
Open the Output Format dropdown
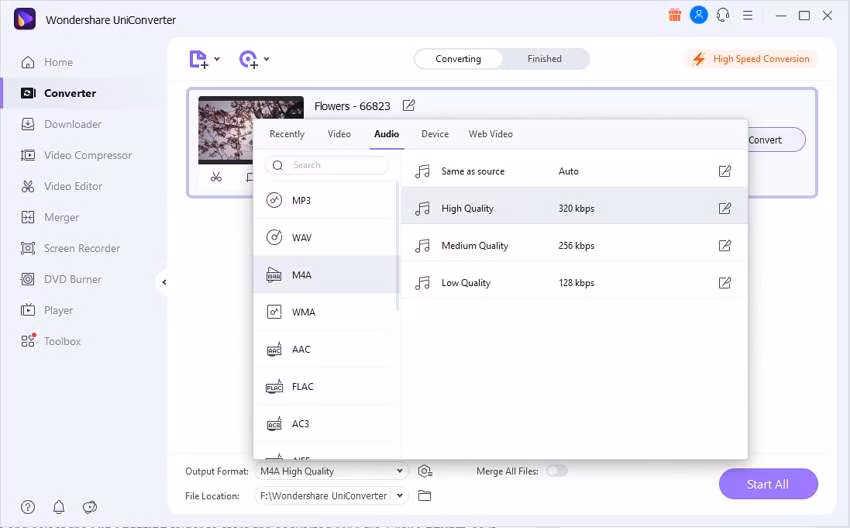coord(332,471)
